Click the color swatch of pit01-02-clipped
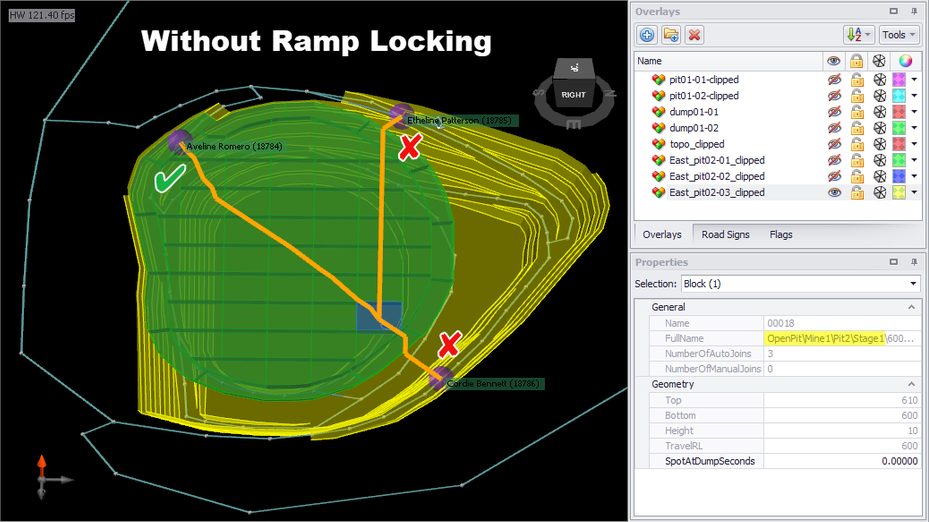The image size is (929, 522). [x=899, y=96]
